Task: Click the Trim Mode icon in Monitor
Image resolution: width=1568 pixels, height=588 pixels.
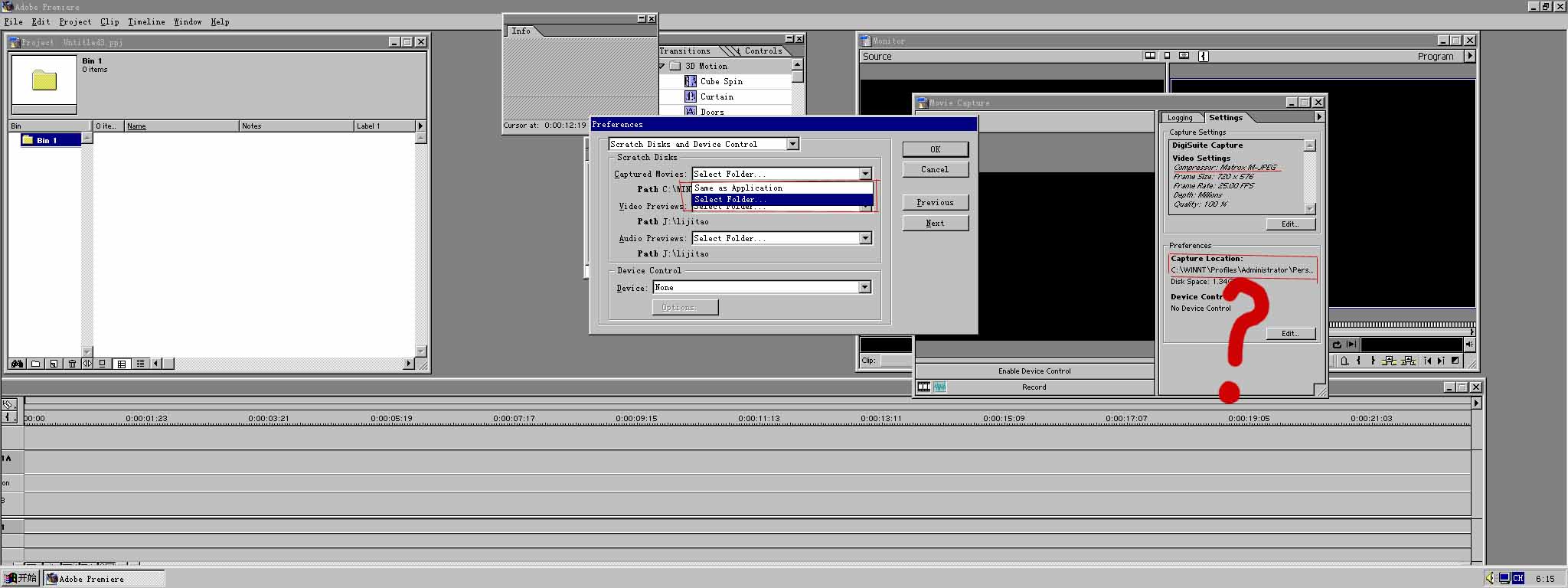Action: tap(1184, 56)
